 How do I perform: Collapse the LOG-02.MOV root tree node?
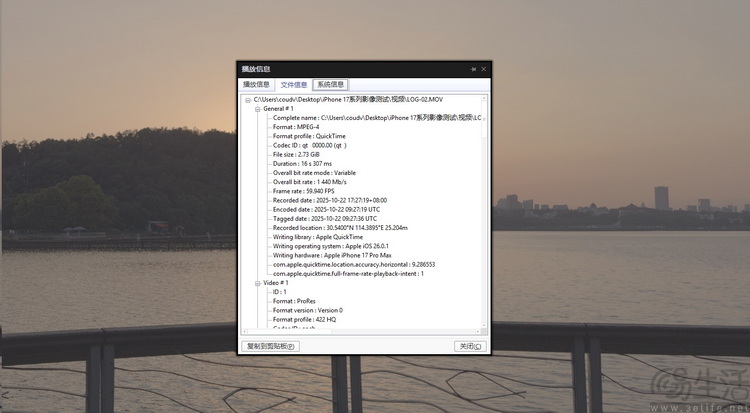pos(248,100)
